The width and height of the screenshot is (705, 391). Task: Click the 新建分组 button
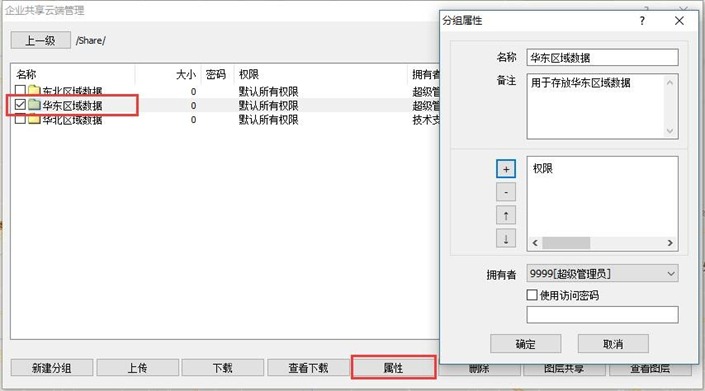[52, 368]
